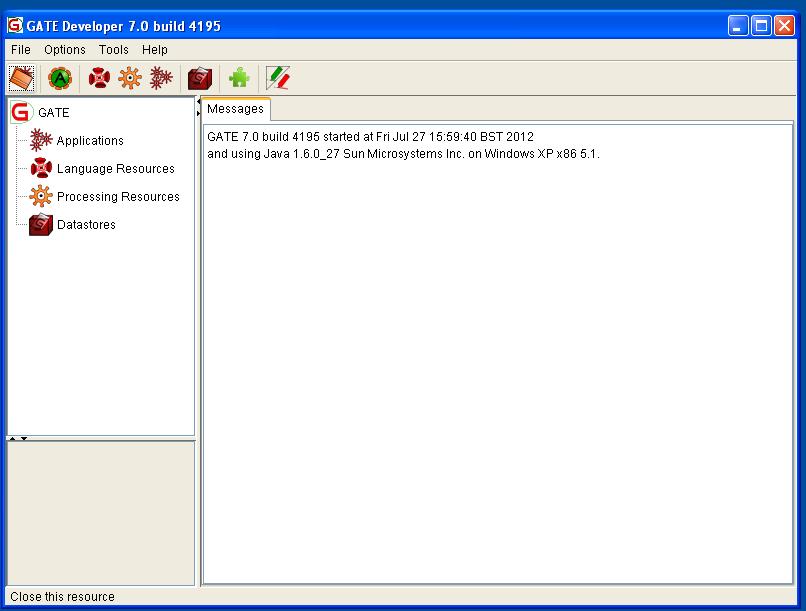Select Datastores in the resource tree
This screenshot has width=806, height=611.
[86, 225]
